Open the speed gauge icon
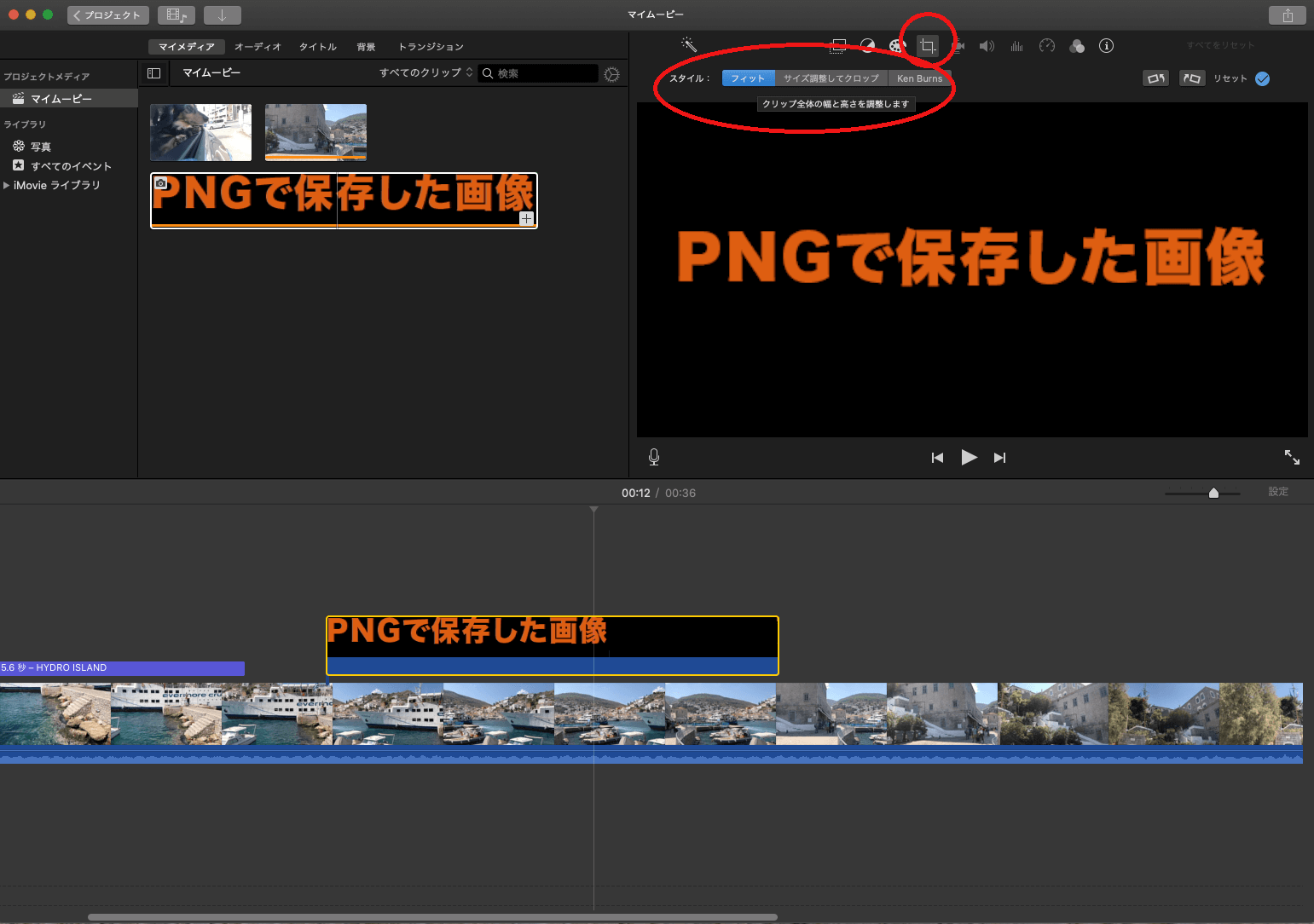Image resolution: width=1314 pixels, height=924 pixels. 1047,46
